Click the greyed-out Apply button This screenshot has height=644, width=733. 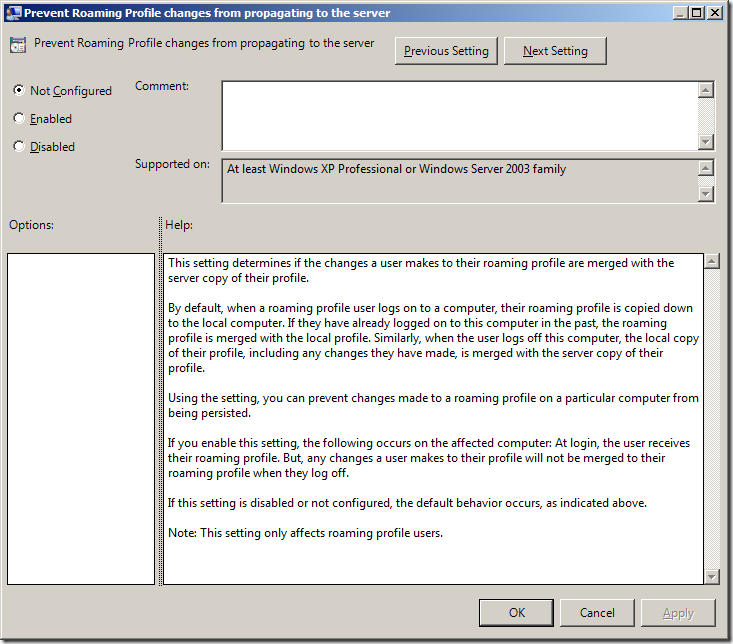click(x=678, y=613)
